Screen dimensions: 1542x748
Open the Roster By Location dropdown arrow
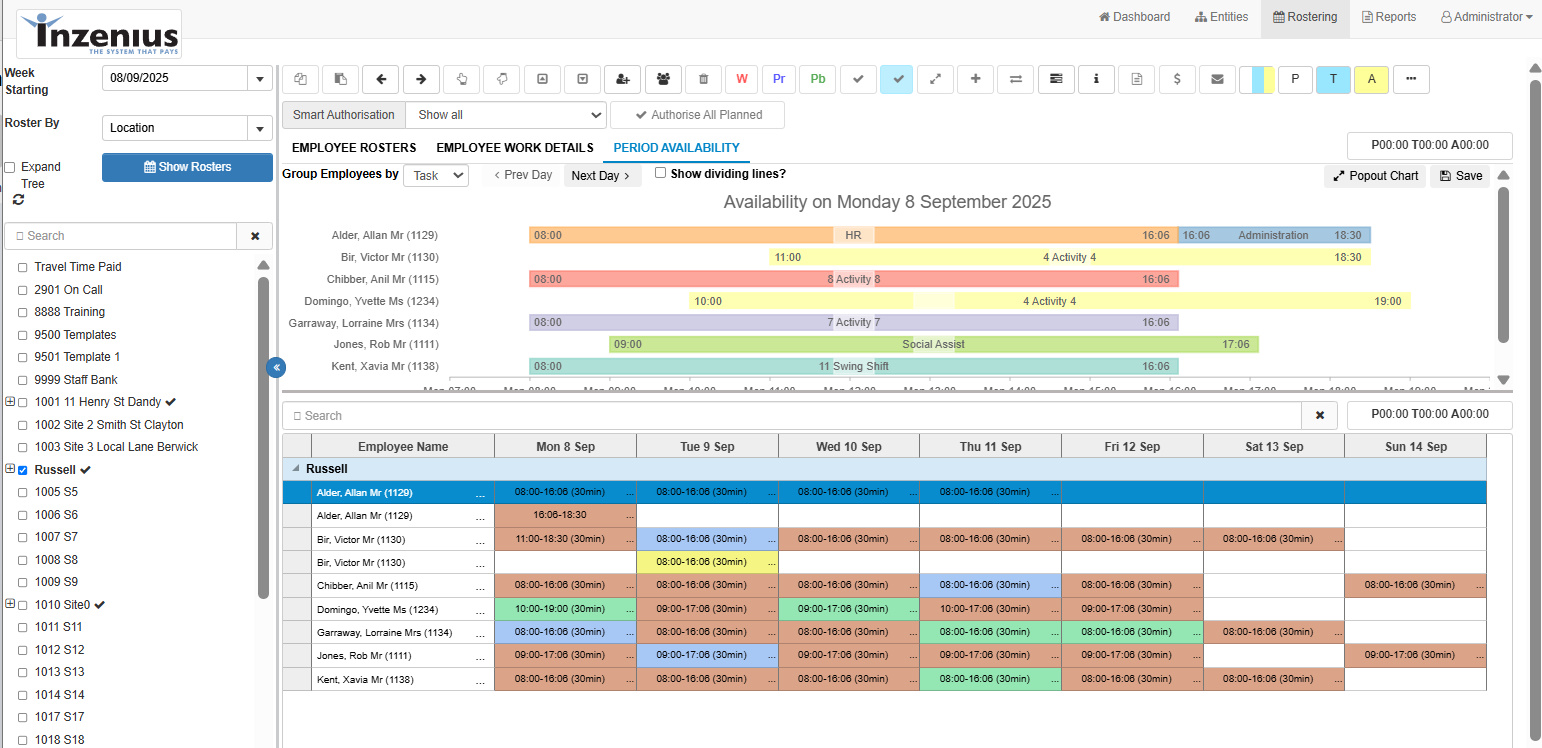260,128
